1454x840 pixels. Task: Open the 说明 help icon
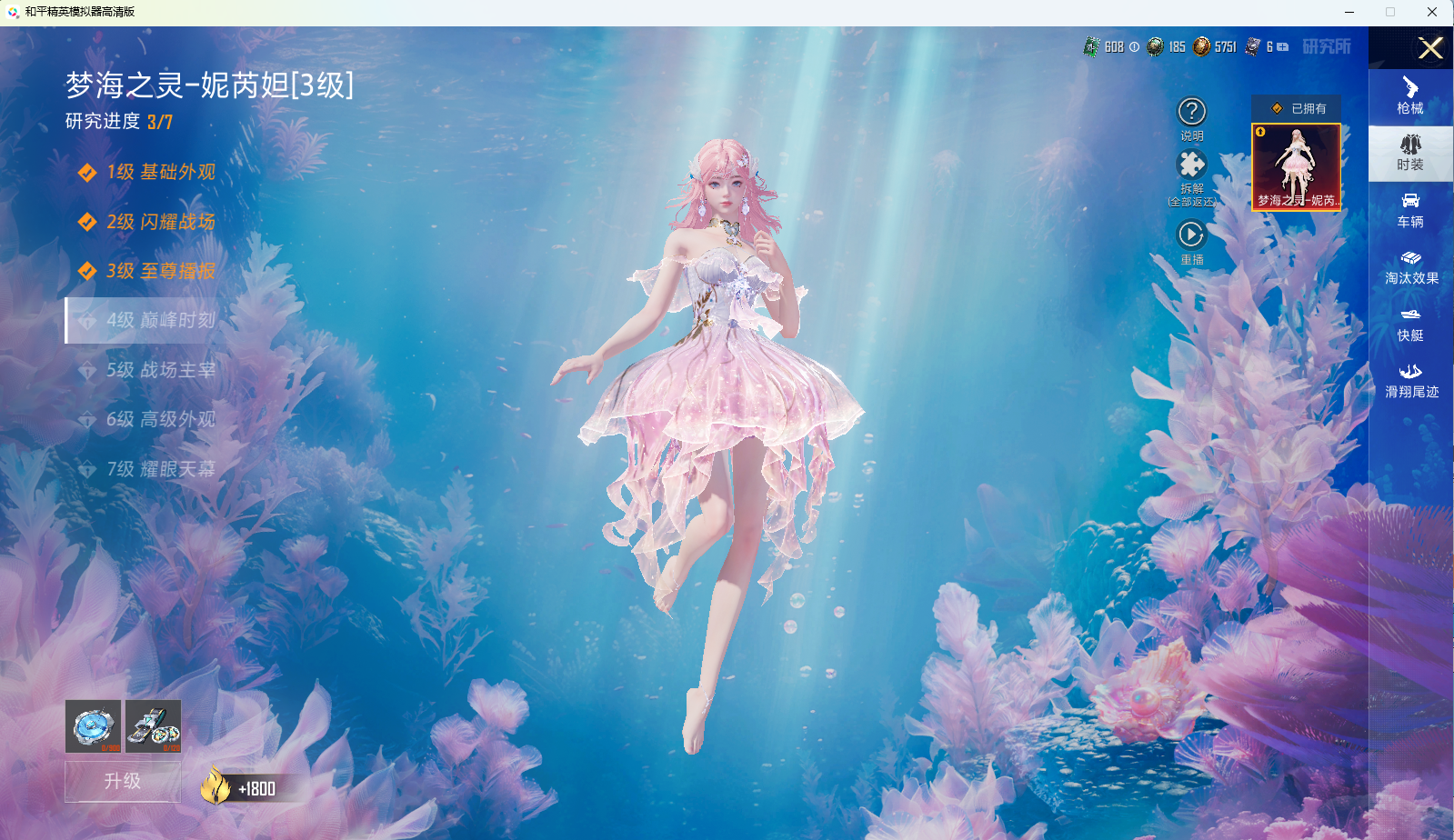coord(1191,113)
